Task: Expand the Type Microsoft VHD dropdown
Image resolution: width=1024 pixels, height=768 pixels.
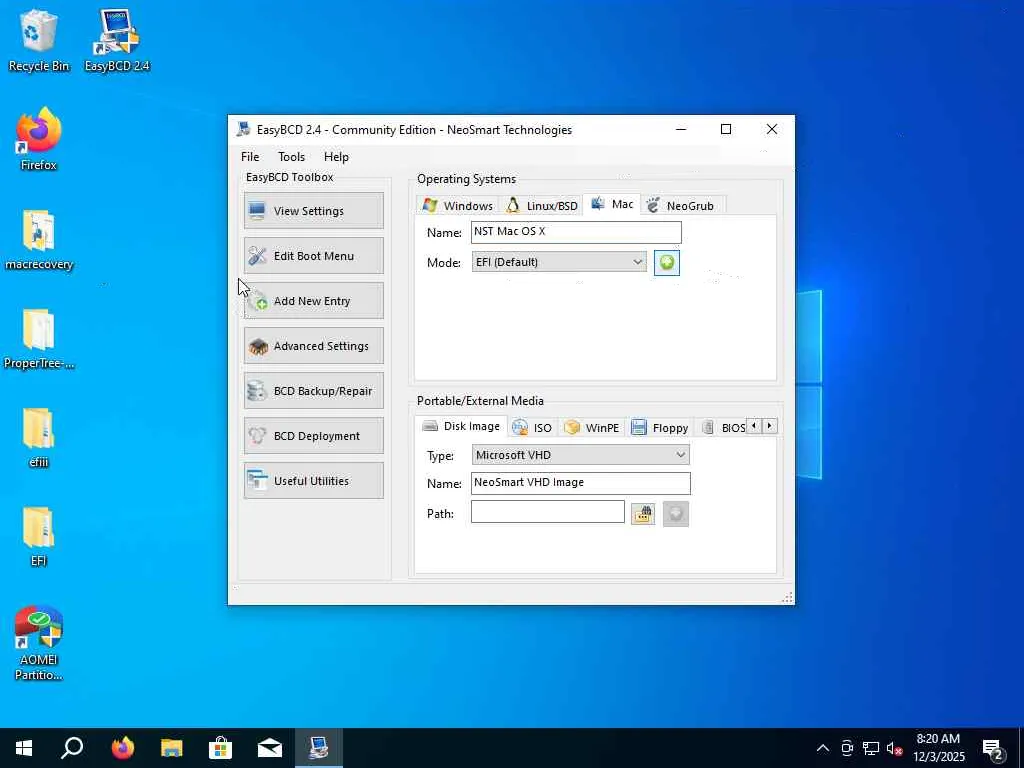Action: click(581, 455)
